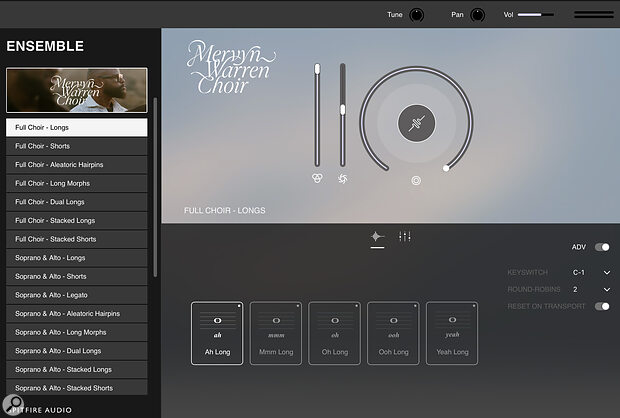Select Full Choir - Stacked Shorts
The width and height of the screenshot is (620, 418).
[77, 239]
